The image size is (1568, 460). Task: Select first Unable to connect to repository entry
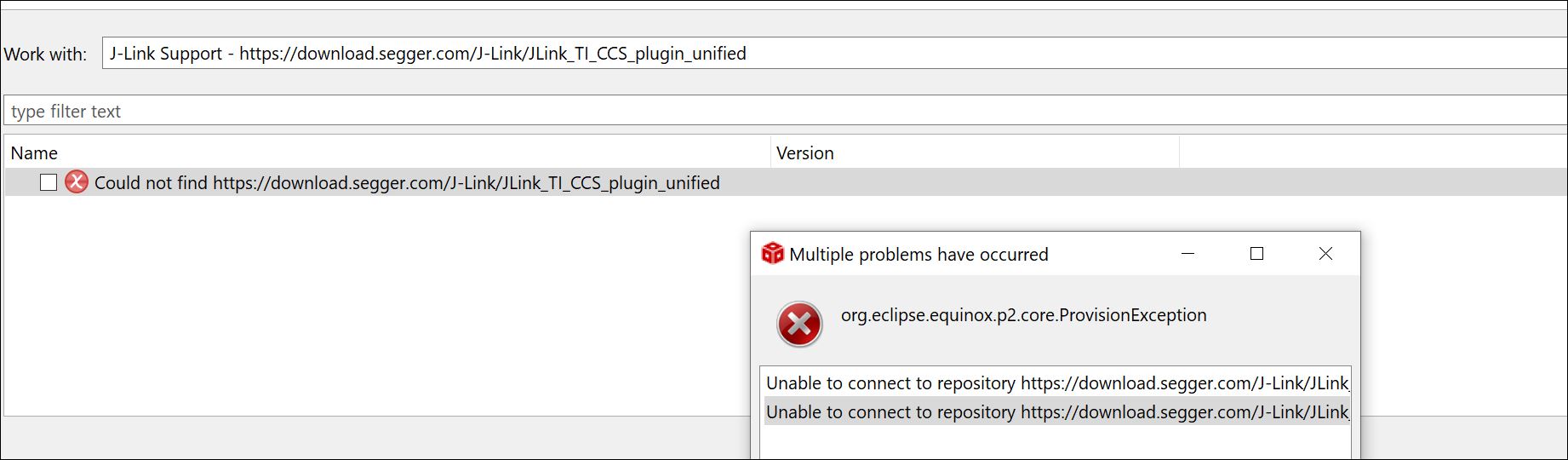pyautogui.click(x=1057, y=382)
